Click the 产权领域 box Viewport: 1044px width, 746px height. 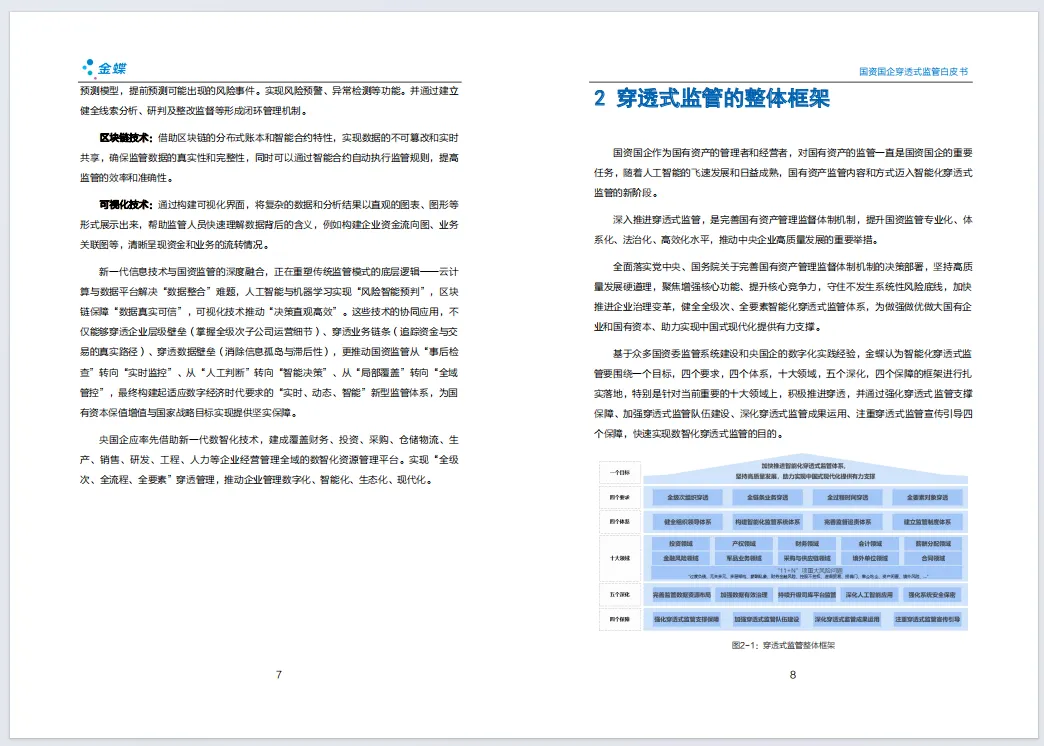(744, 544)
